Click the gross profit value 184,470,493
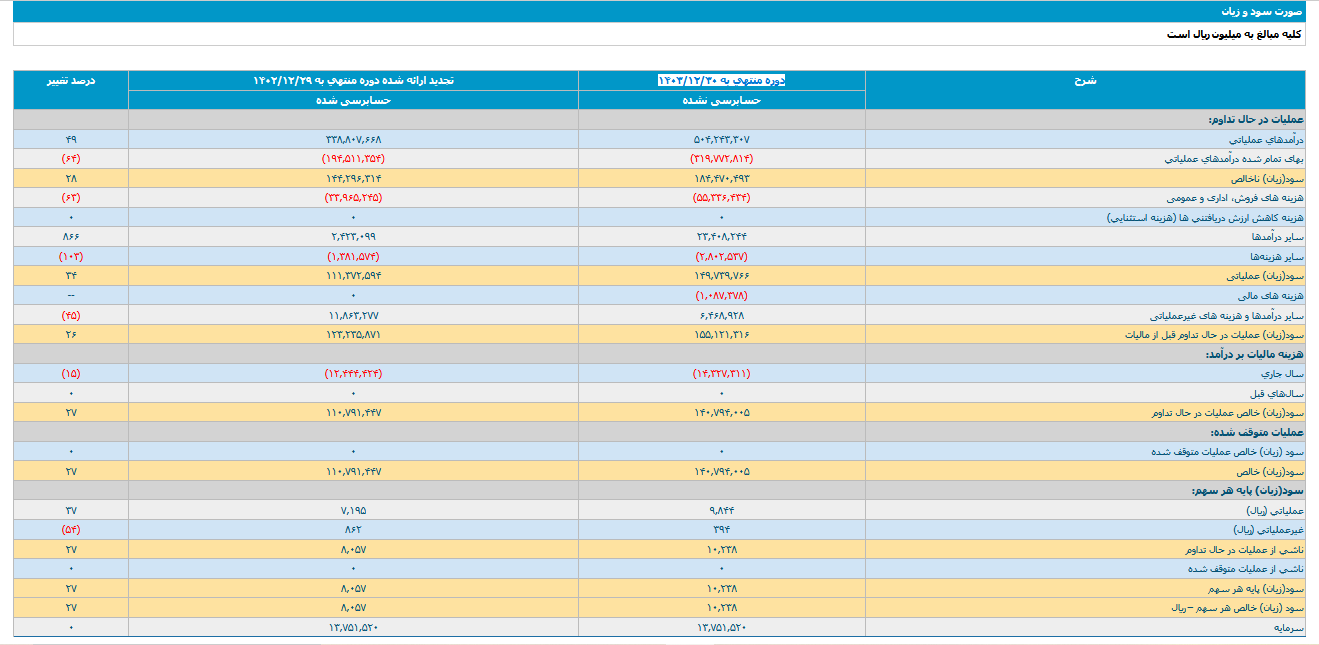 [721, 178]
